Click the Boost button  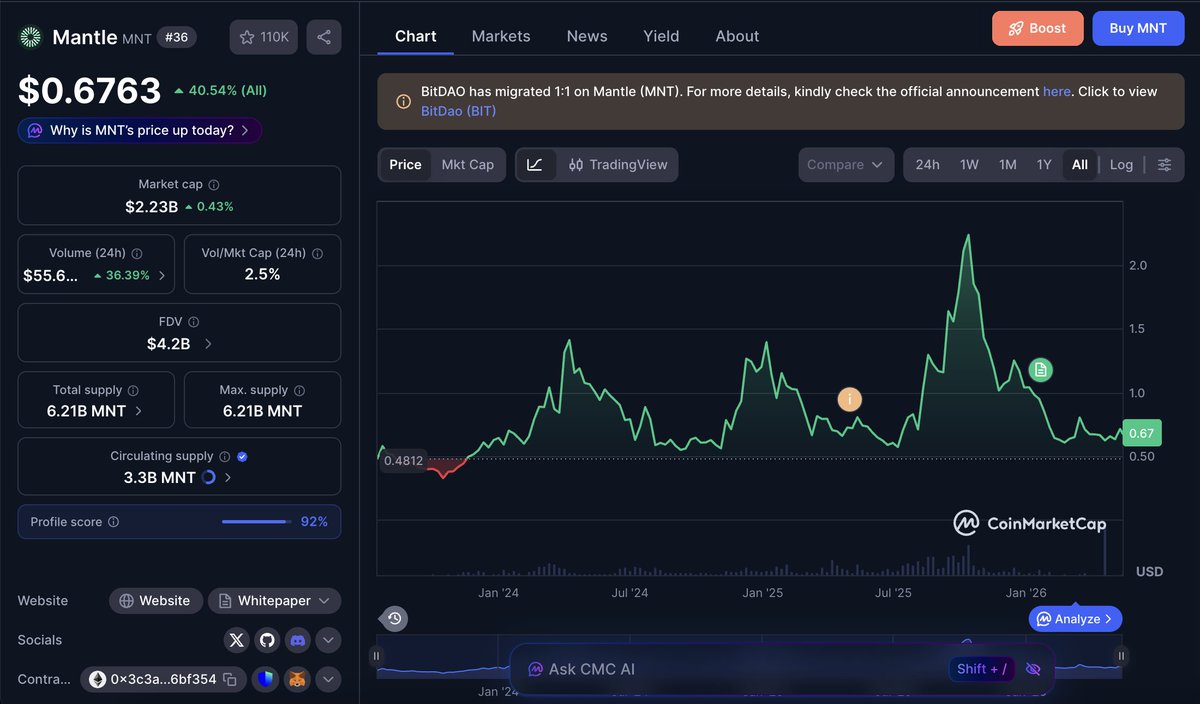[x=1037, y=28]
